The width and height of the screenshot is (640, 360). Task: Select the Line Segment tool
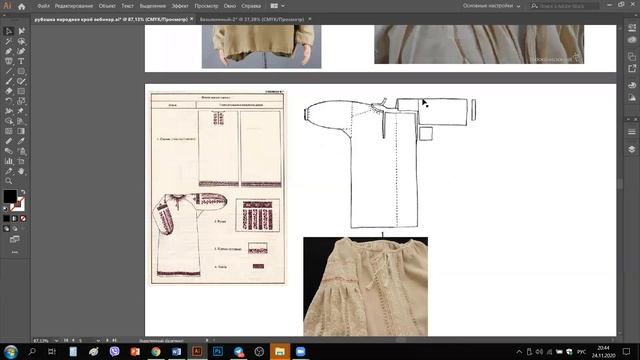(9, 71)
